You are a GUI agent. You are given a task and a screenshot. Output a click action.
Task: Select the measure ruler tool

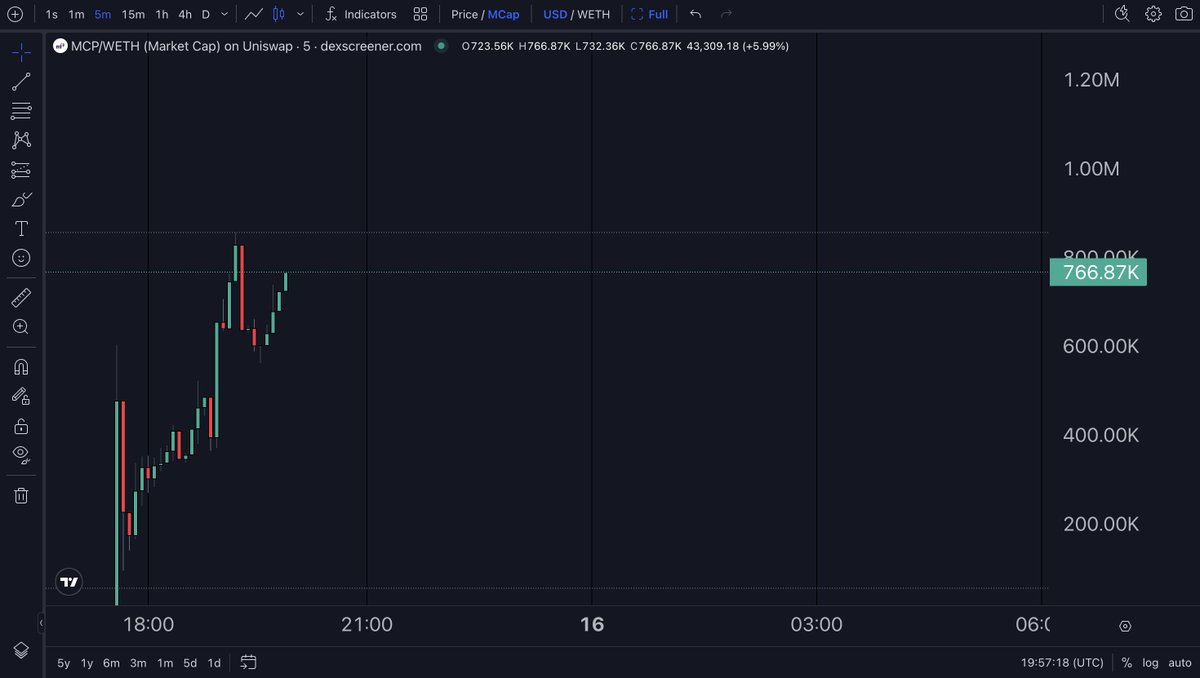click(21, 296)
